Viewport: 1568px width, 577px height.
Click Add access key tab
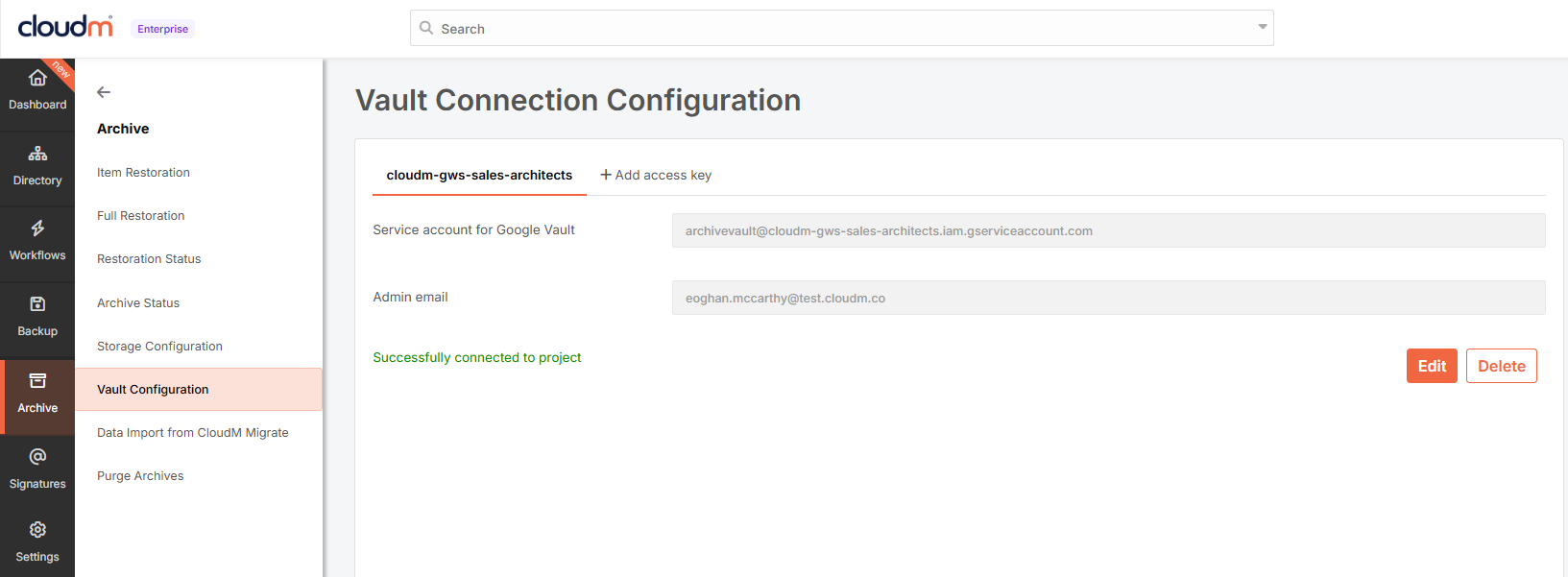656,175
